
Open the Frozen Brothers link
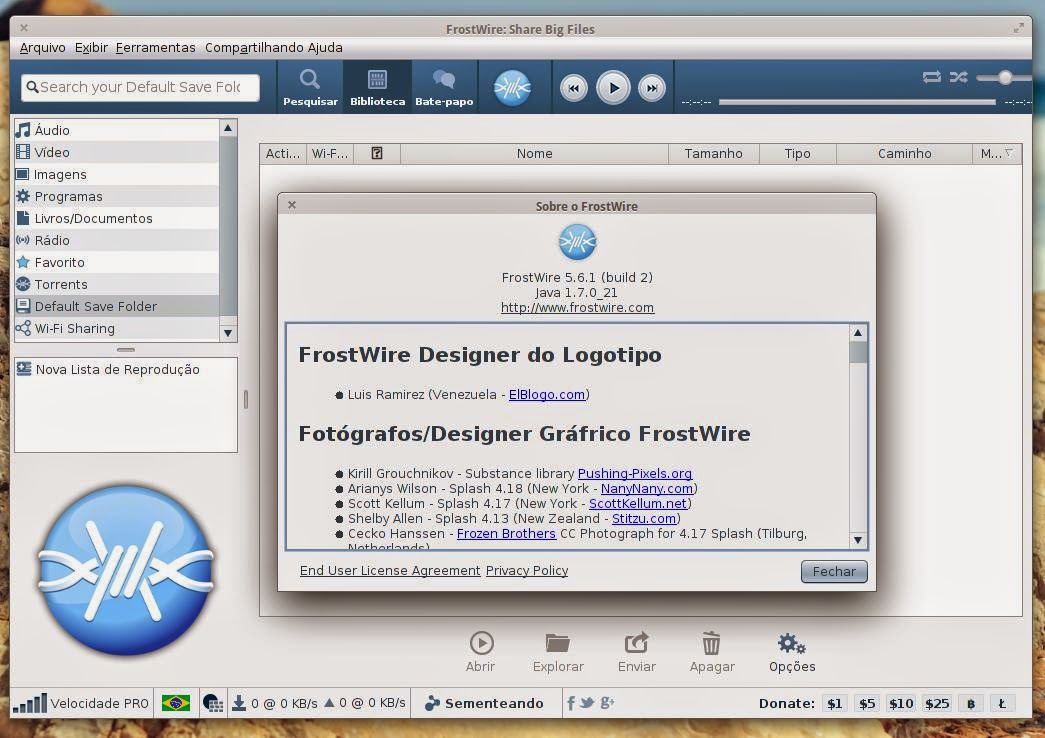(x=506, y=533)
